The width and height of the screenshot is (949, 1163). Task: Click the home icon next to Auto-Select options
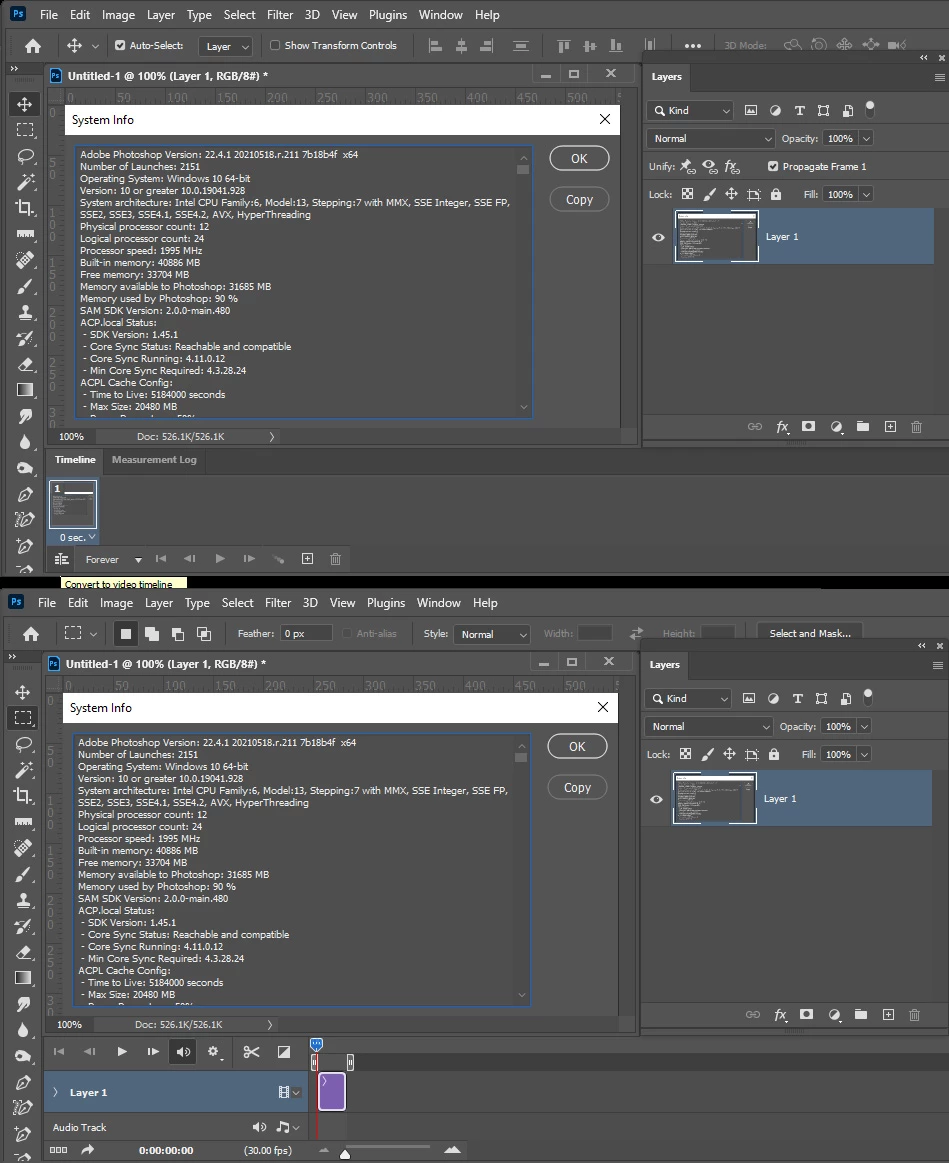coord(33,46)
